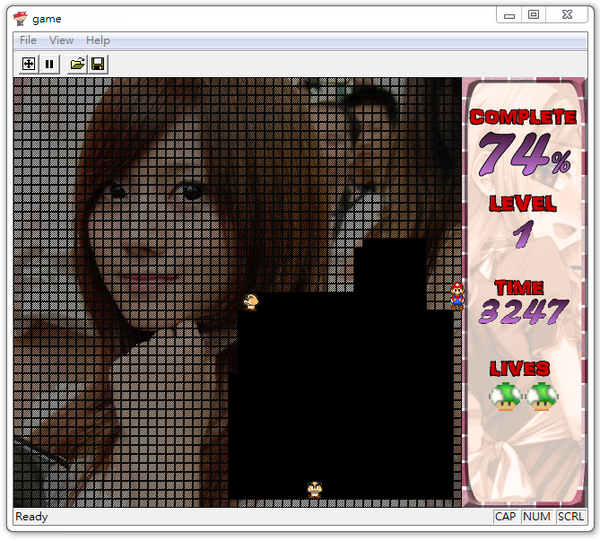Click the TIME value 3247

point(523,311)
